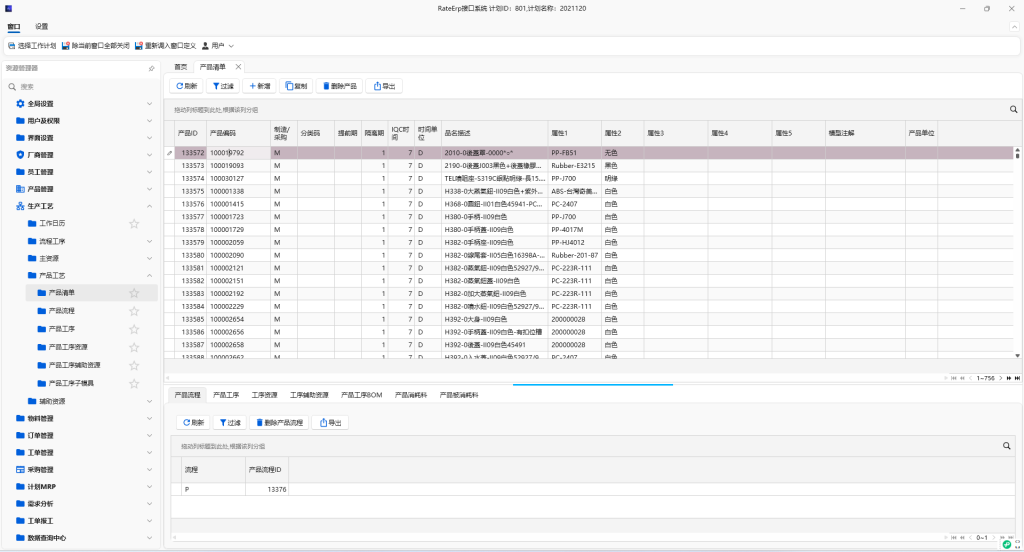Screen dimensions: 1024x552
Task: Star the 产品工序资源 tree item
Action: tap(134, 347)
